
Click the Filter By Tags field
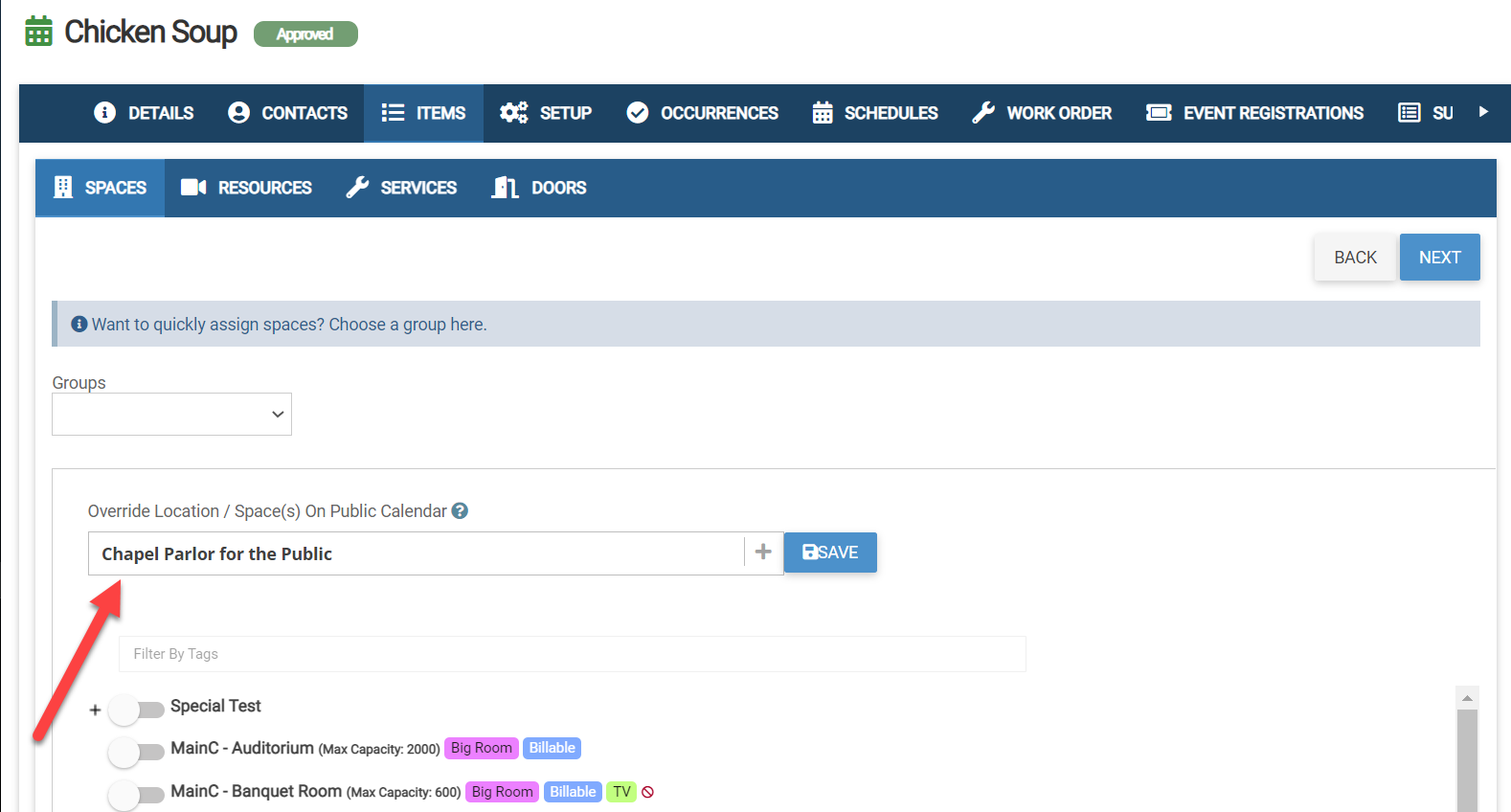(572, 654)
